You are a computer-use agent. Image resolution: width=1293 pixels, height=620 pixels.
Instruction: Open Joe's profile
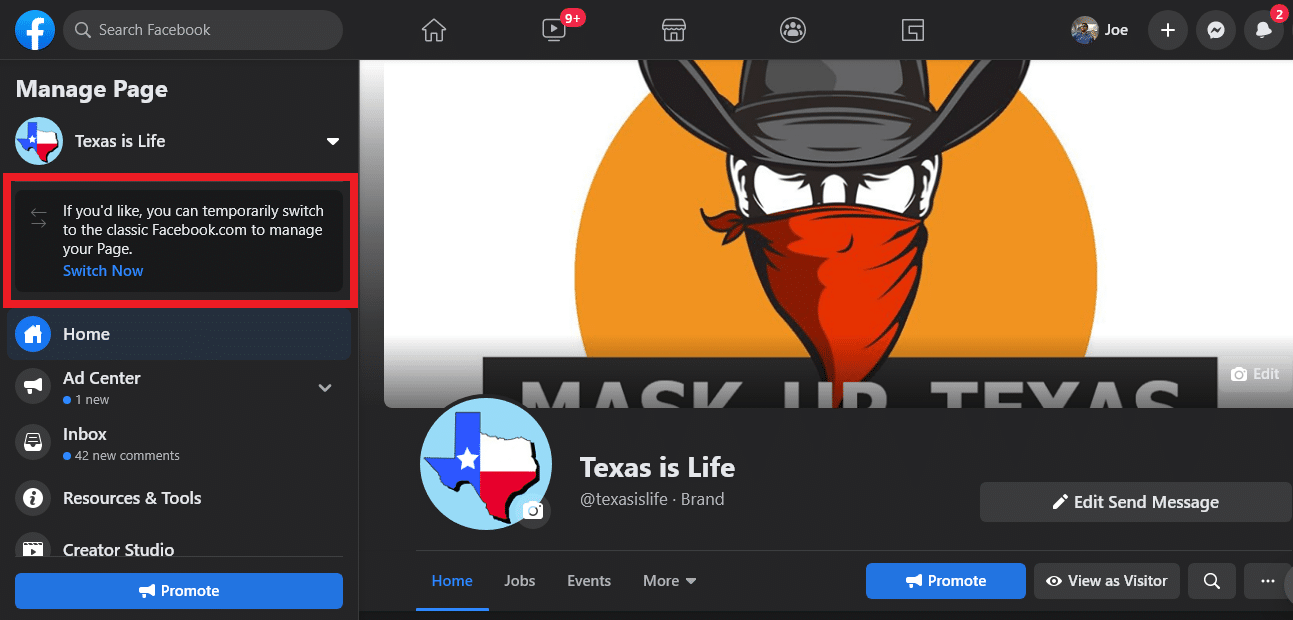click(x=1101, y=30)
